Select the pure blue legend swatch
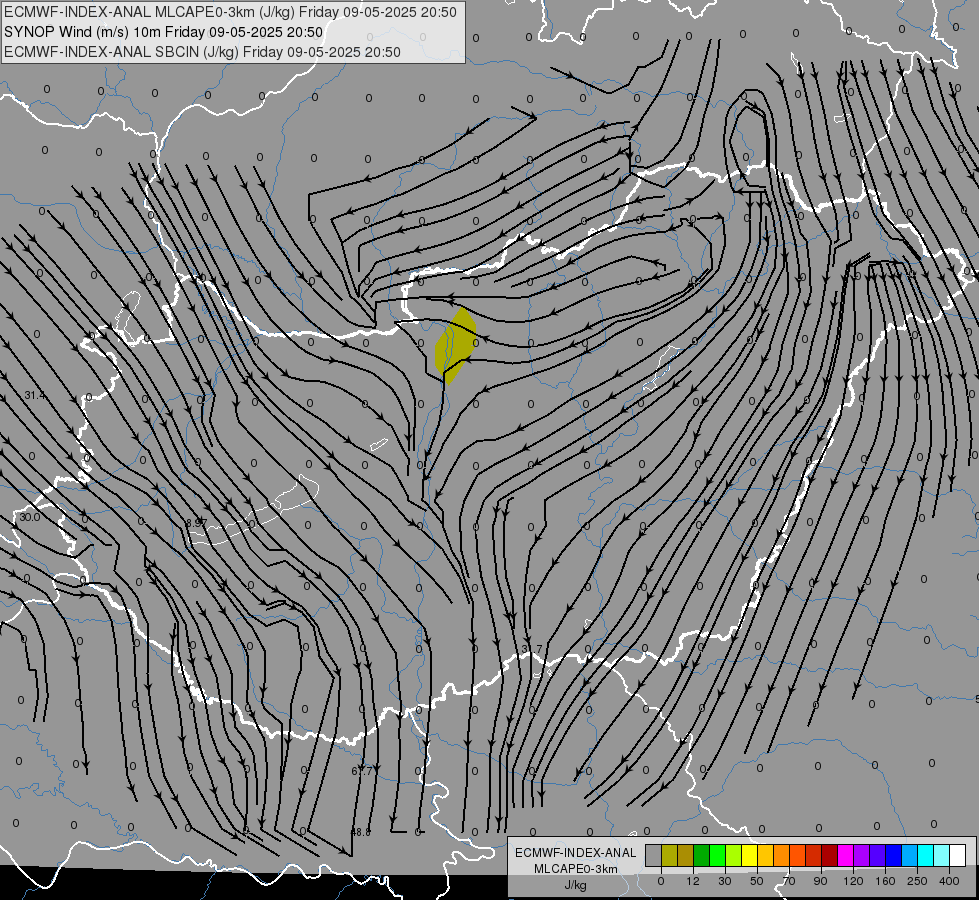Image resolution: width=979 pixels, height=900 pixels. [893, 856]
